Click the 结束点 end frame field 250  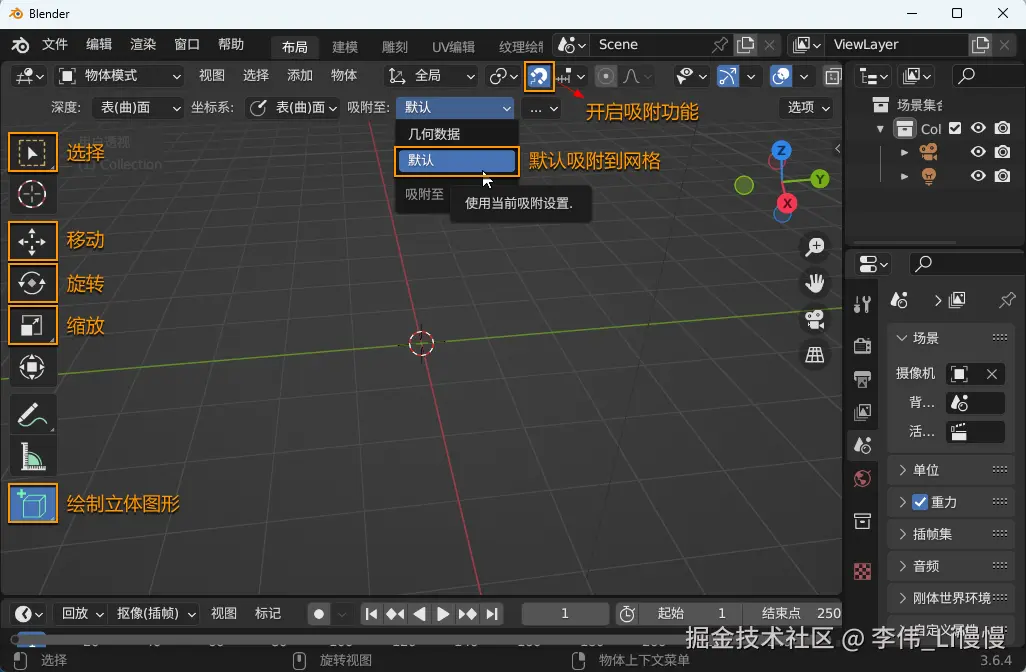click(793, 614)
